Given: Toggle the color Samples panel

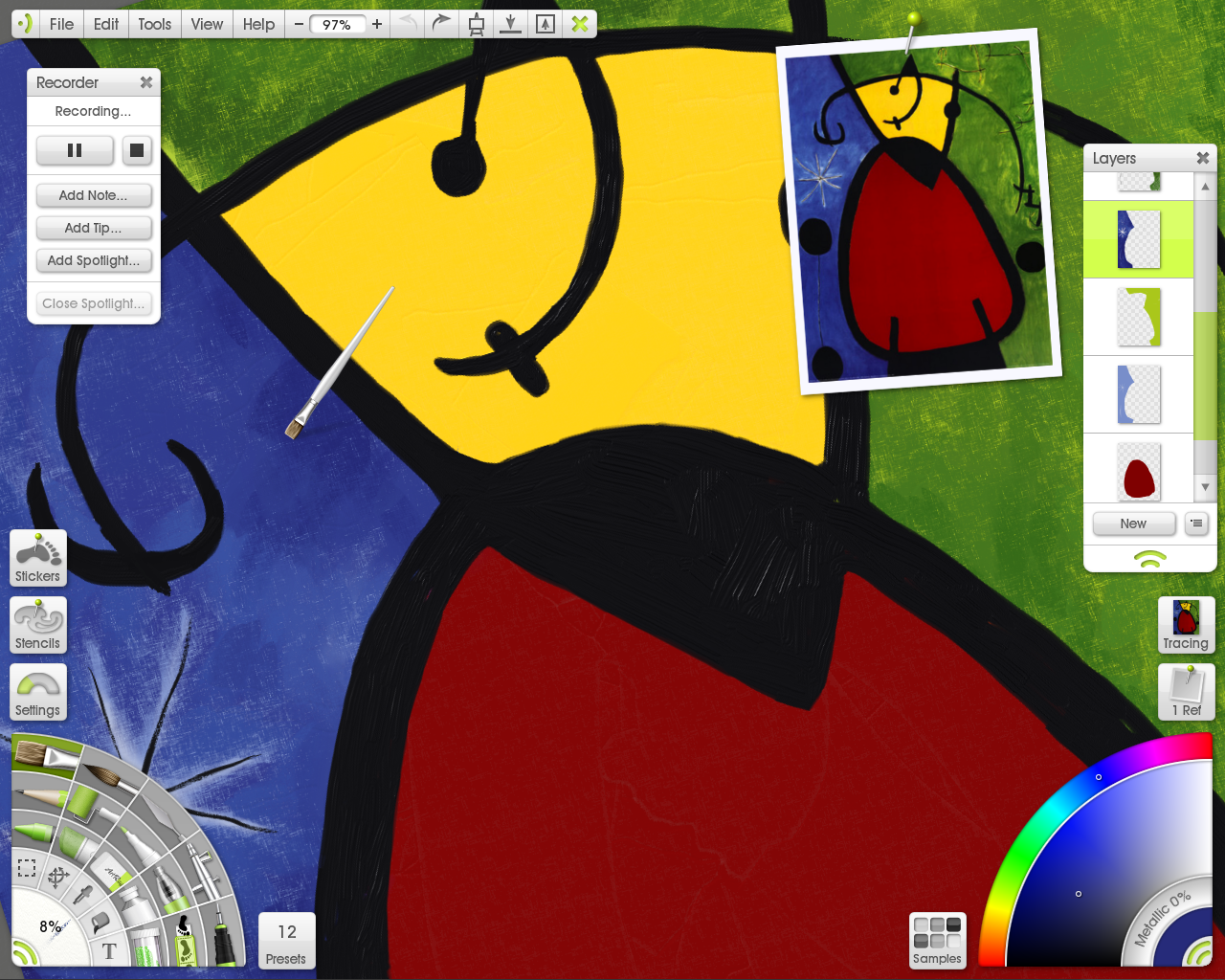Looking at the screenshot, I should pos(938,942).
